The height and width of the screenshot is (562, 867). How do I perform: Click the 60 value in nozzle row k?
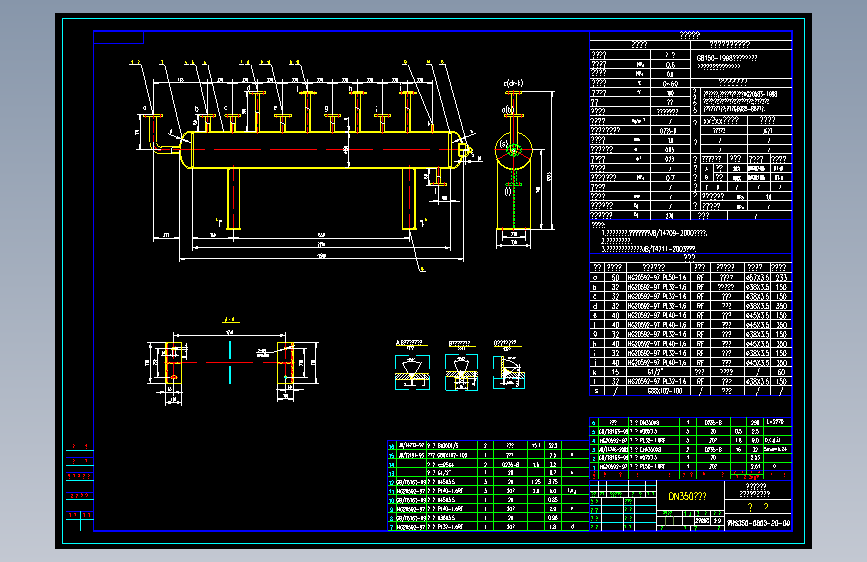pos(781,372)
